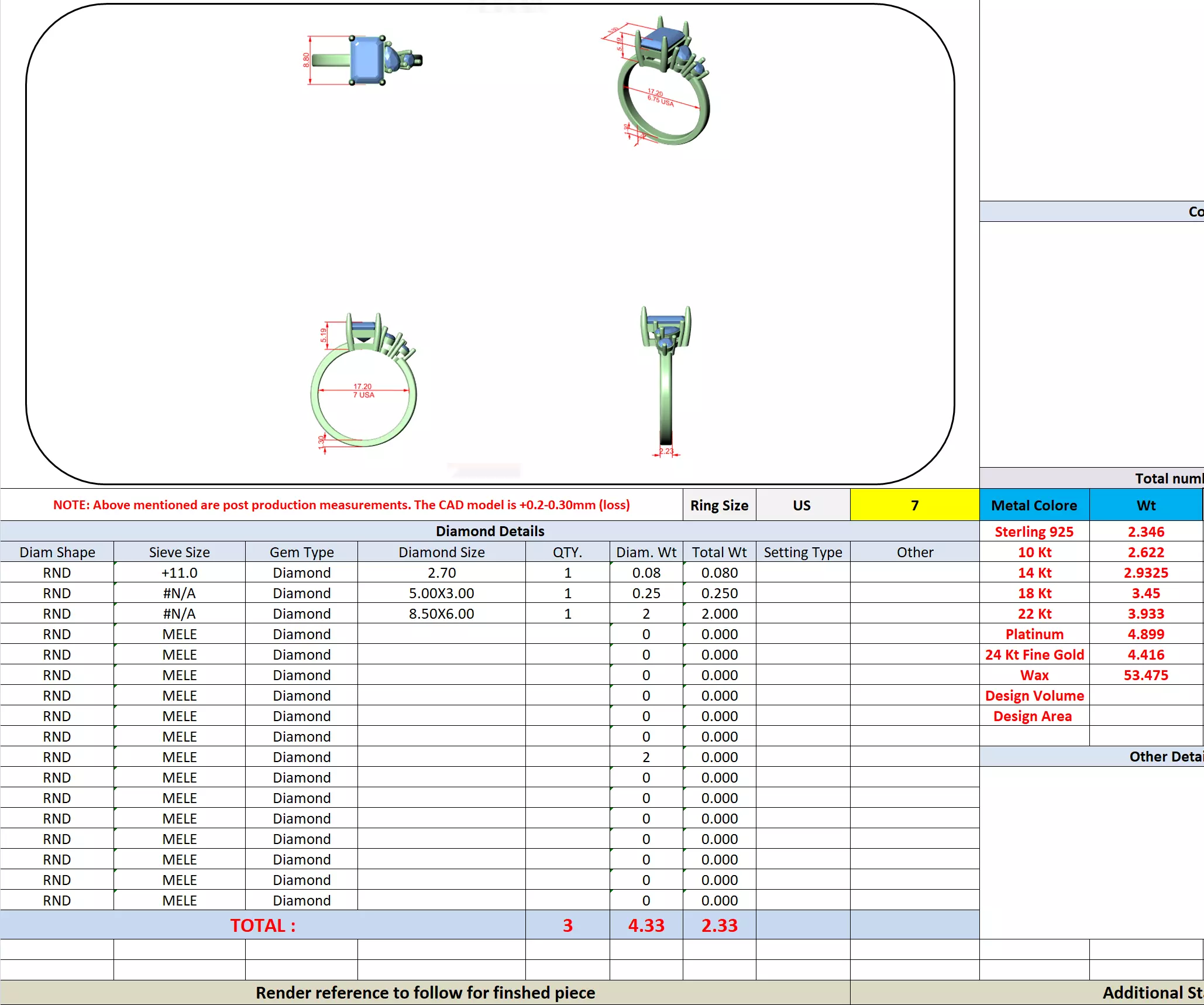
Task: Select the Wax weight cell 53.475
Action: coord(1145,675)
